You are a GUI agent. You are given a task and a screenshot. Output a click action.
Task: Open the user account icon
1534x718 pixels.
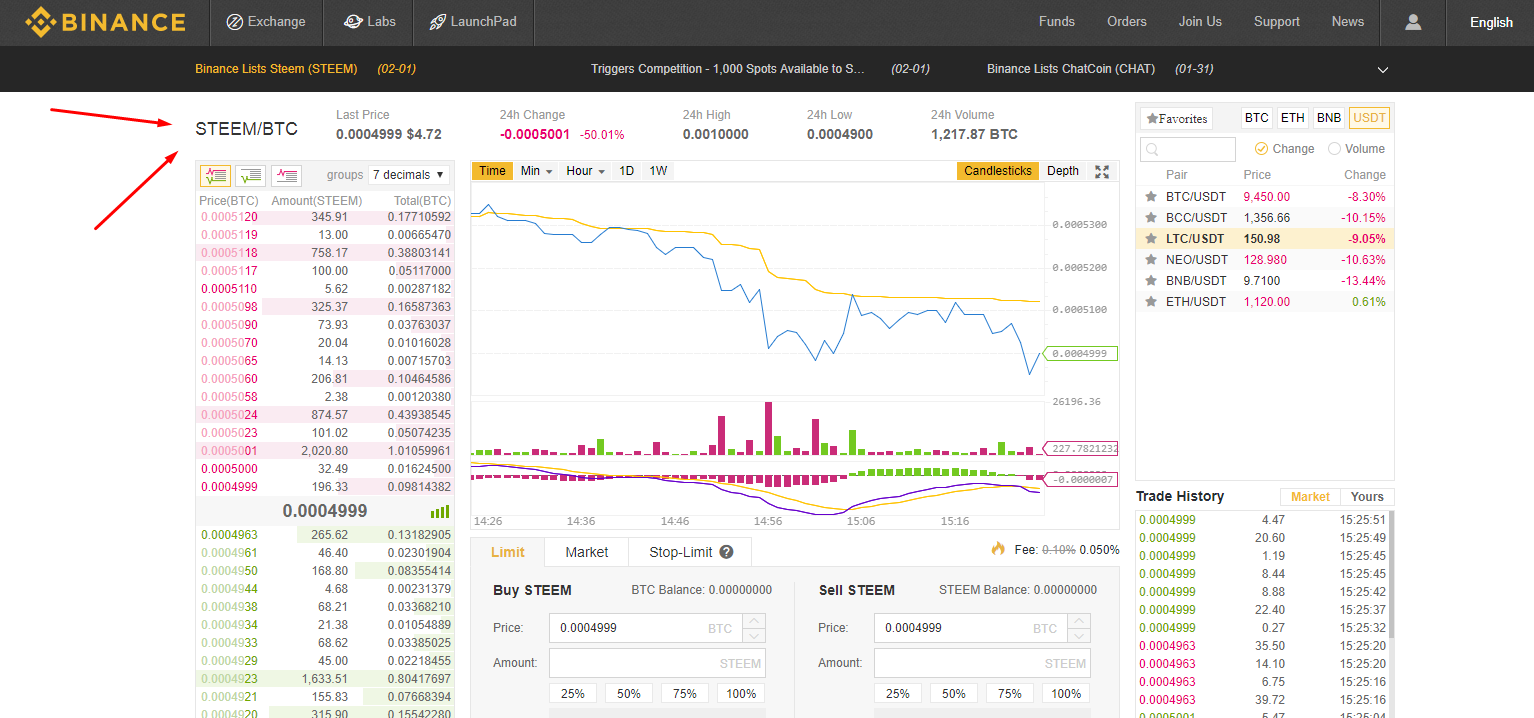click(x=1413, y=22)
